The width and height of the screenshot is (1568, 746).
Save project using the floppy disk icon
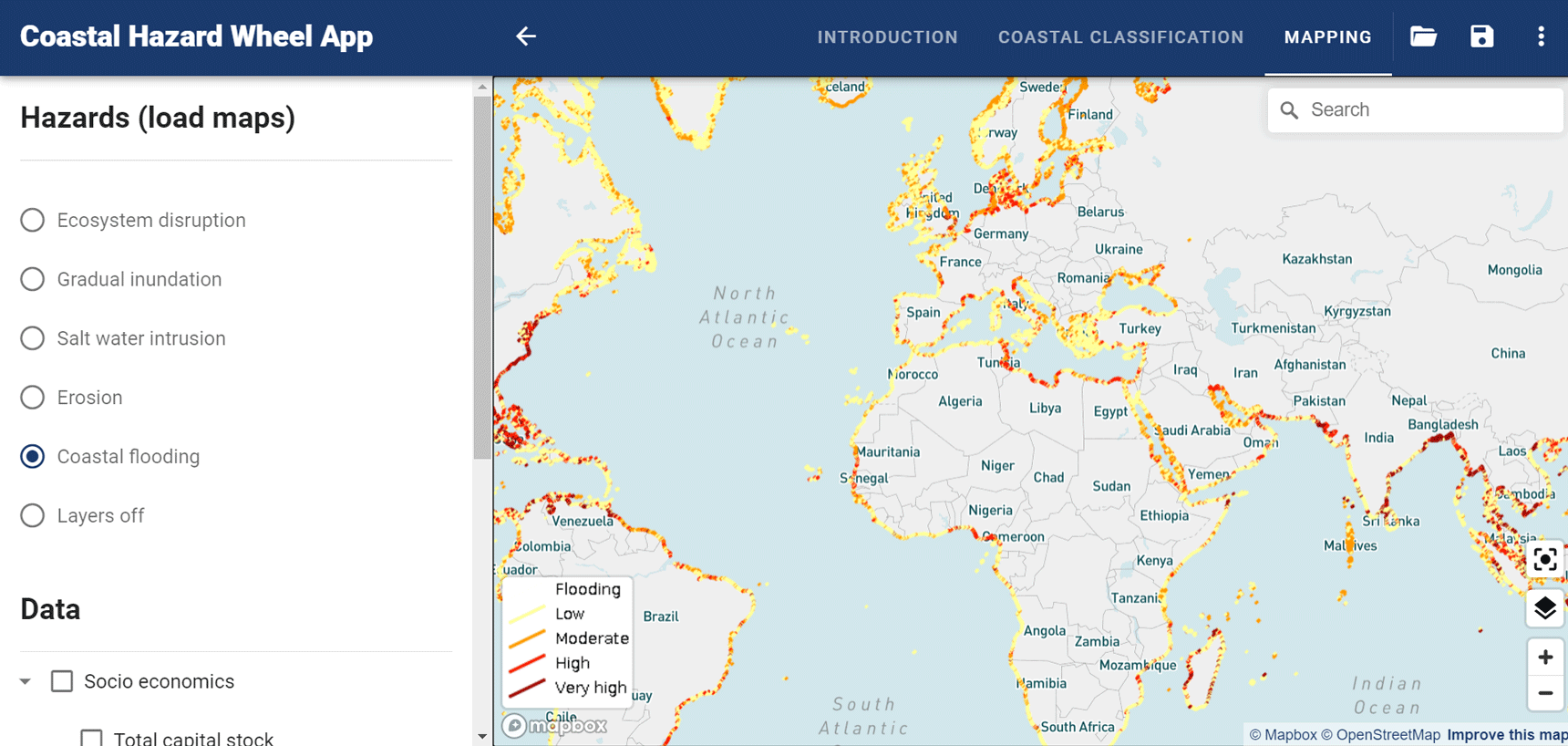click(x=1481, y=36)
